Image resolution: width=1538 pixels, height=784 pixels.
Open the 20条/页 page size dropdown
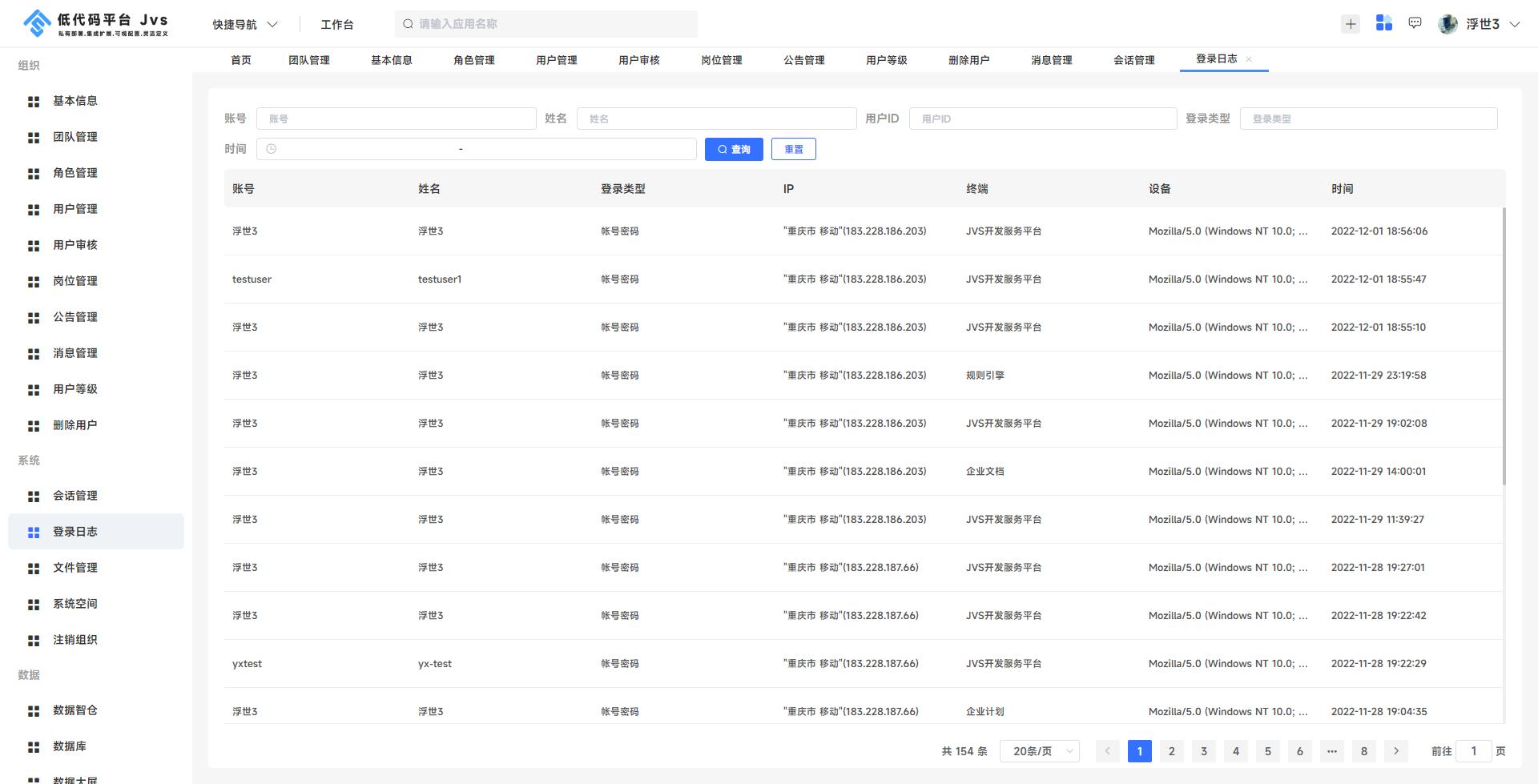[x=1040, y=751]
